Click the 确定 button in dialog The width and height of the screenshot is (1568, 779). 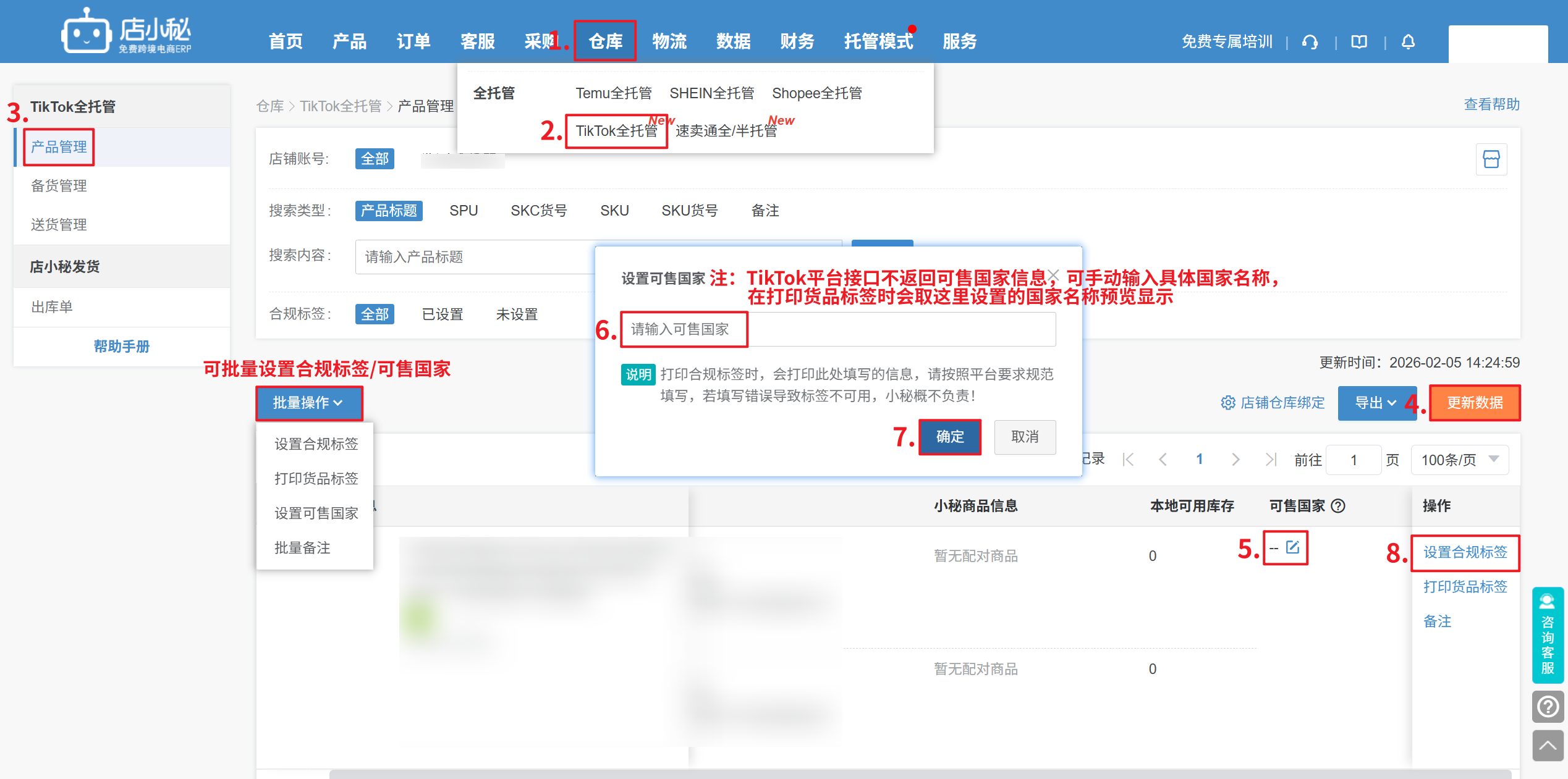pyautogui.click(x=950, y=437)
